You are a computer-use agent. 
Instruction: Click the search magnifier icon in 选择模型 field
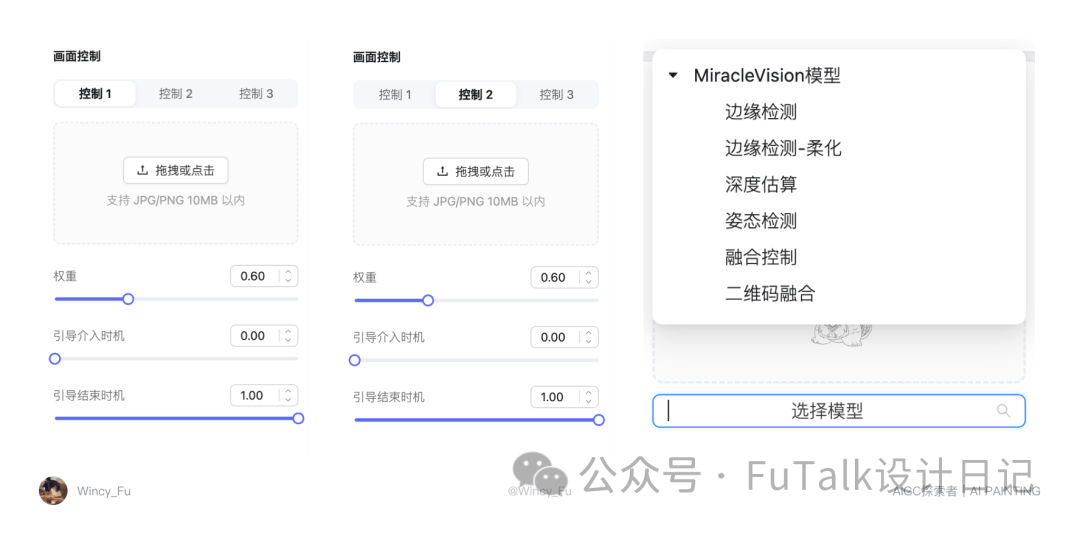pos(1004,411)
